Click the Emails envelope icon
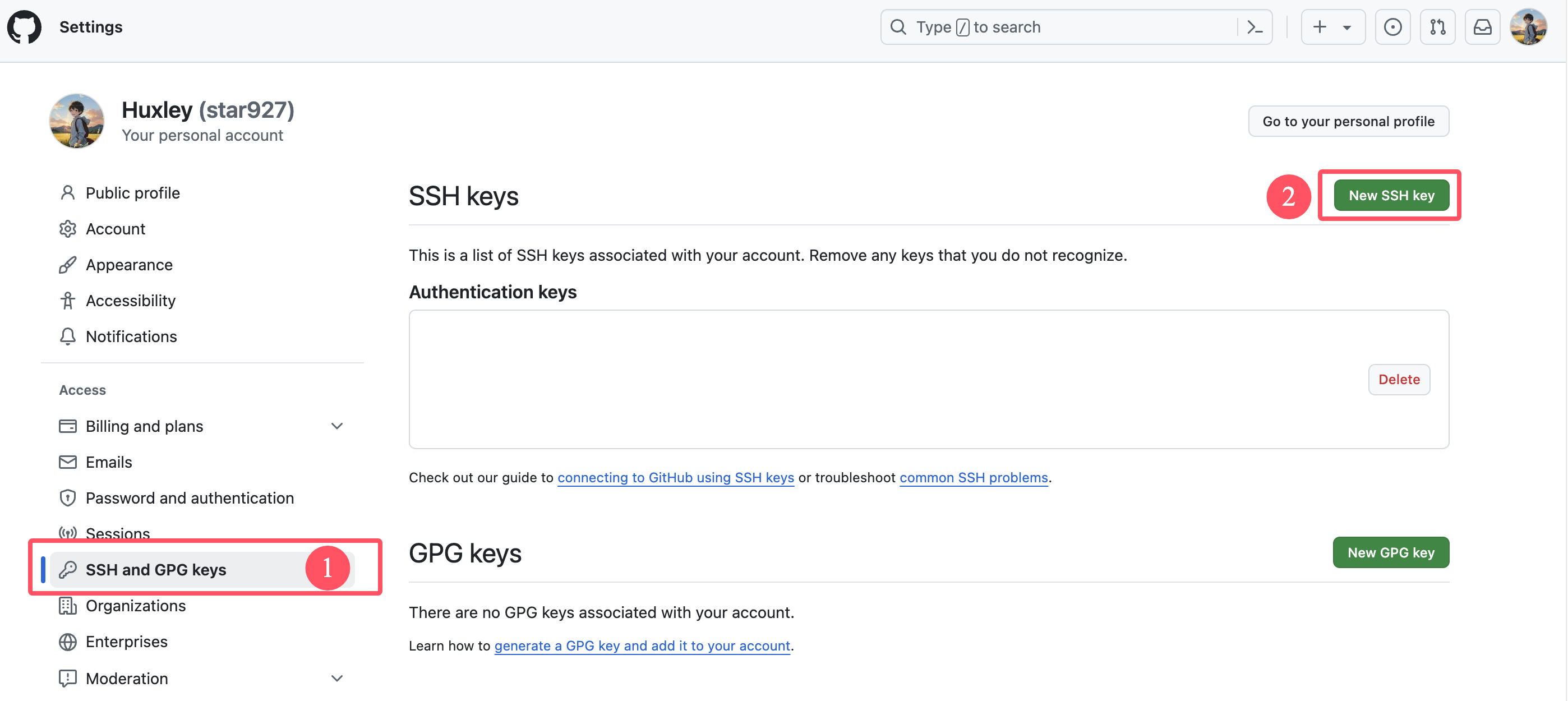Viewport: 1568px width, 701px height. pyautogui.click(x=67, y=462)
